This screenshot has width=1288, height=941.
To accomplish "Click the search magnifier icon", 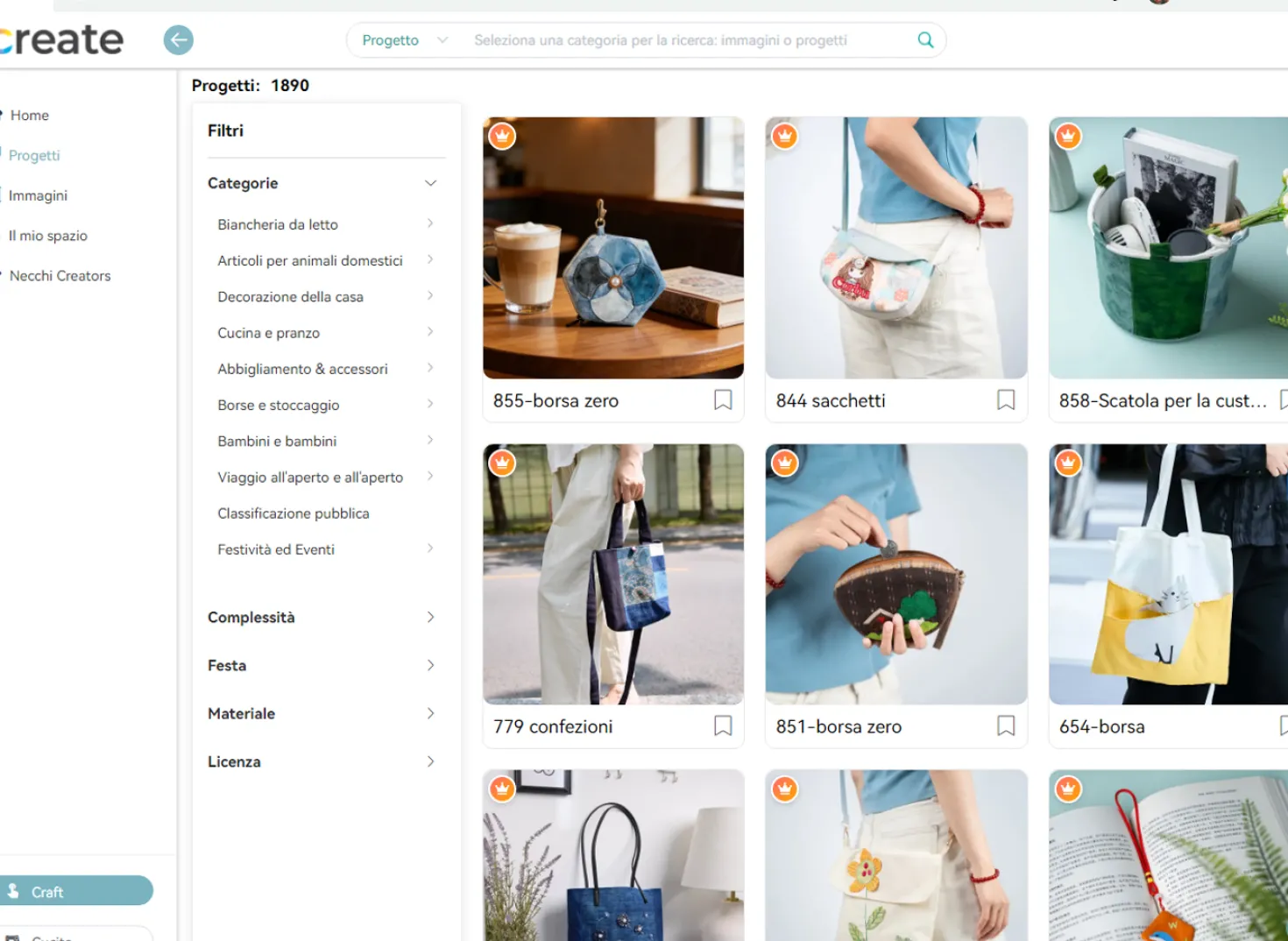I will click(x=925, y=39).
